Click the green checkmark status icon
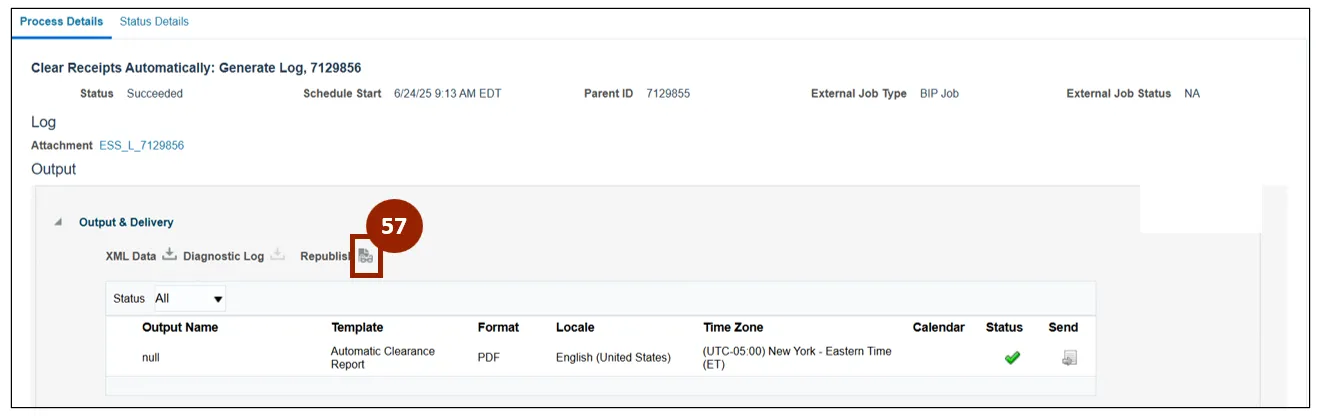The height and width of the screenshot is (416, 1318). [x=1012, y=358]
